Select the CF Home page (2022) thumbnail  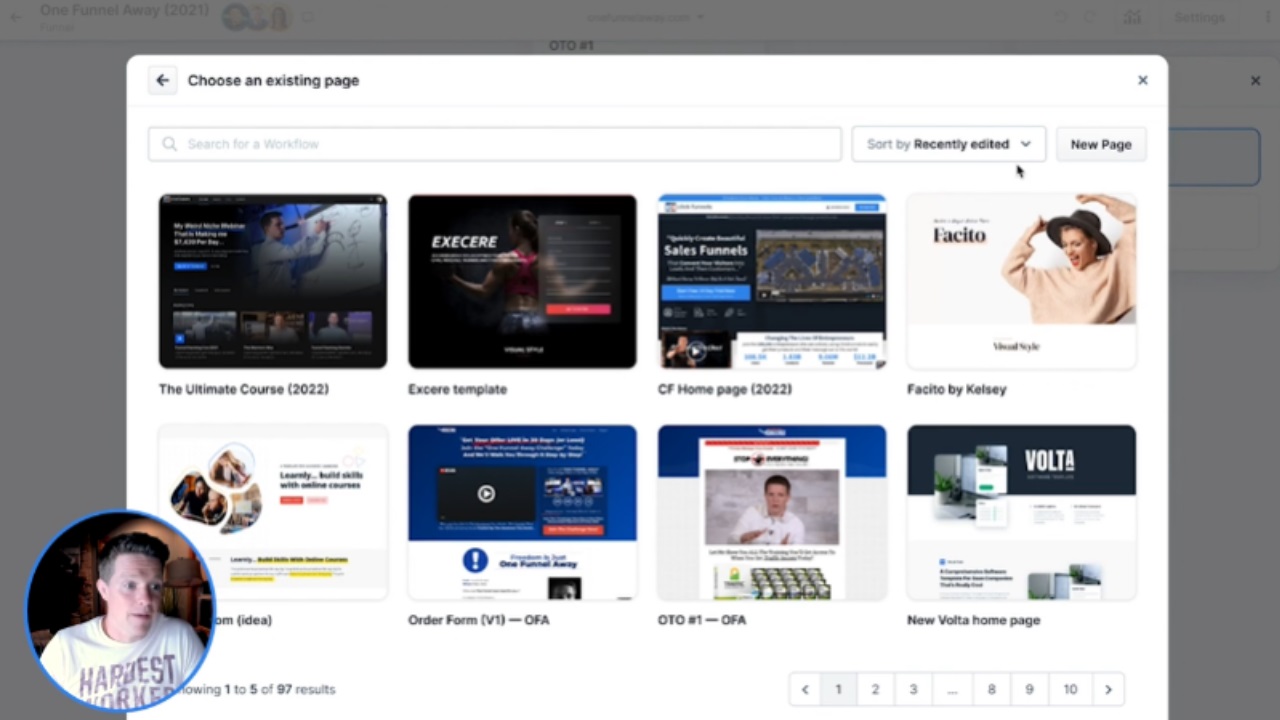(x=771, y=281)
